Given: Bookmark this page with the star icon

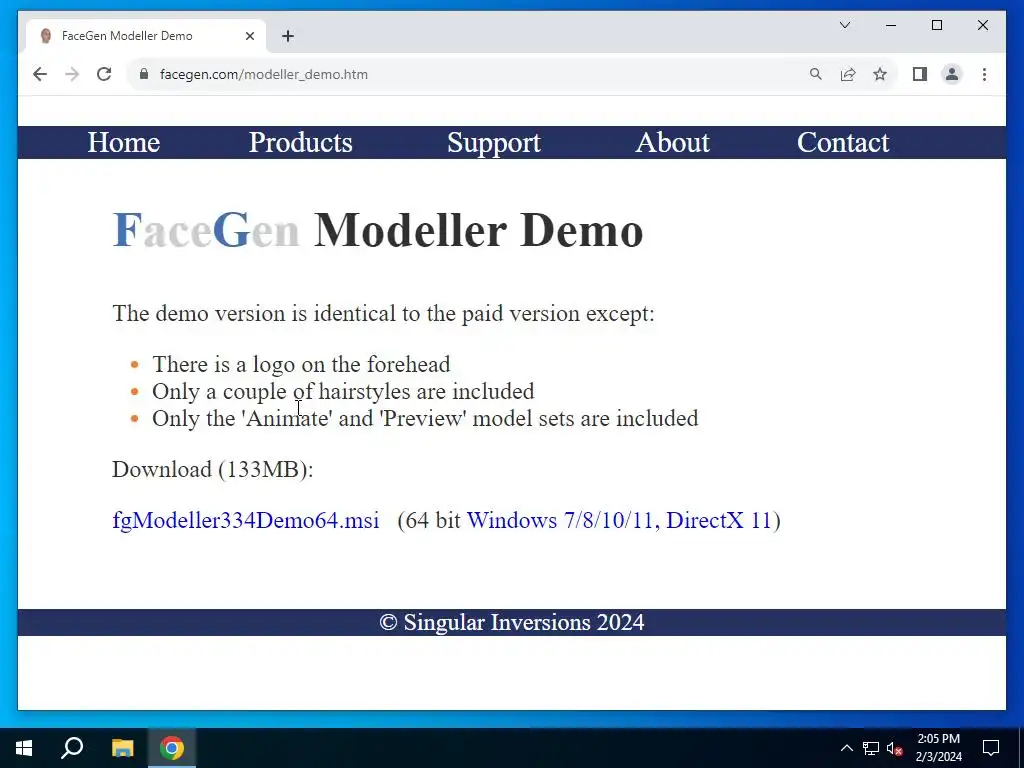Looking at the screenshot, I should [x=880, y=74].
